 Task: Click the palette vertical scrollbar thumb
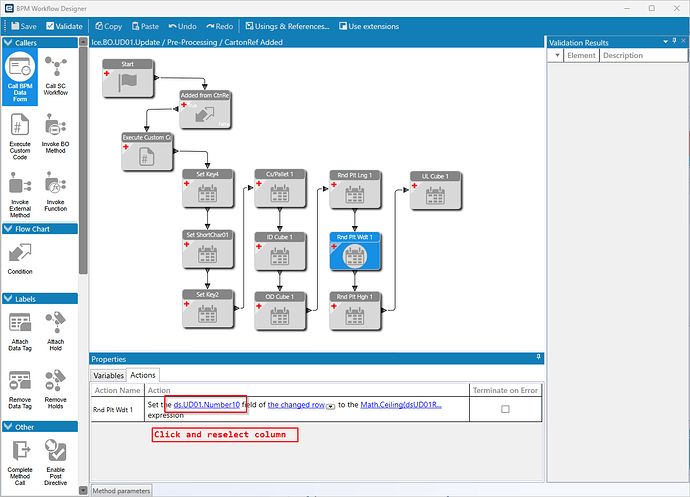point(83,161)
